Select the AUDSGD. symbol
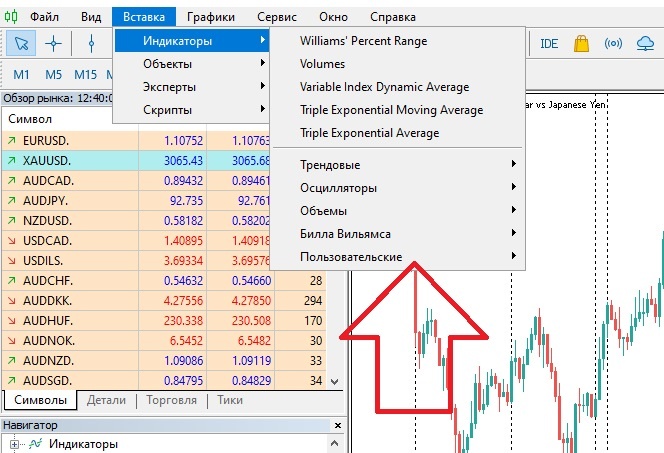This screenshot has height=453, width=664. pyautogui.click(x=47, y=381)
